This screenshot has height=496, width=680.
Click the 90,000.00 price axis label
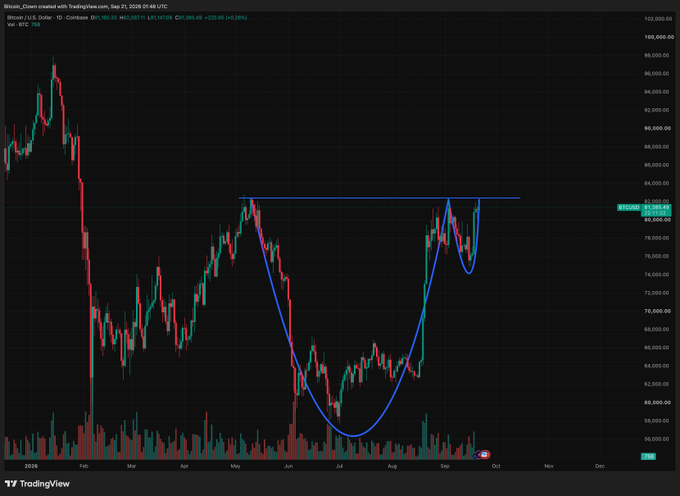click(659, 128)
